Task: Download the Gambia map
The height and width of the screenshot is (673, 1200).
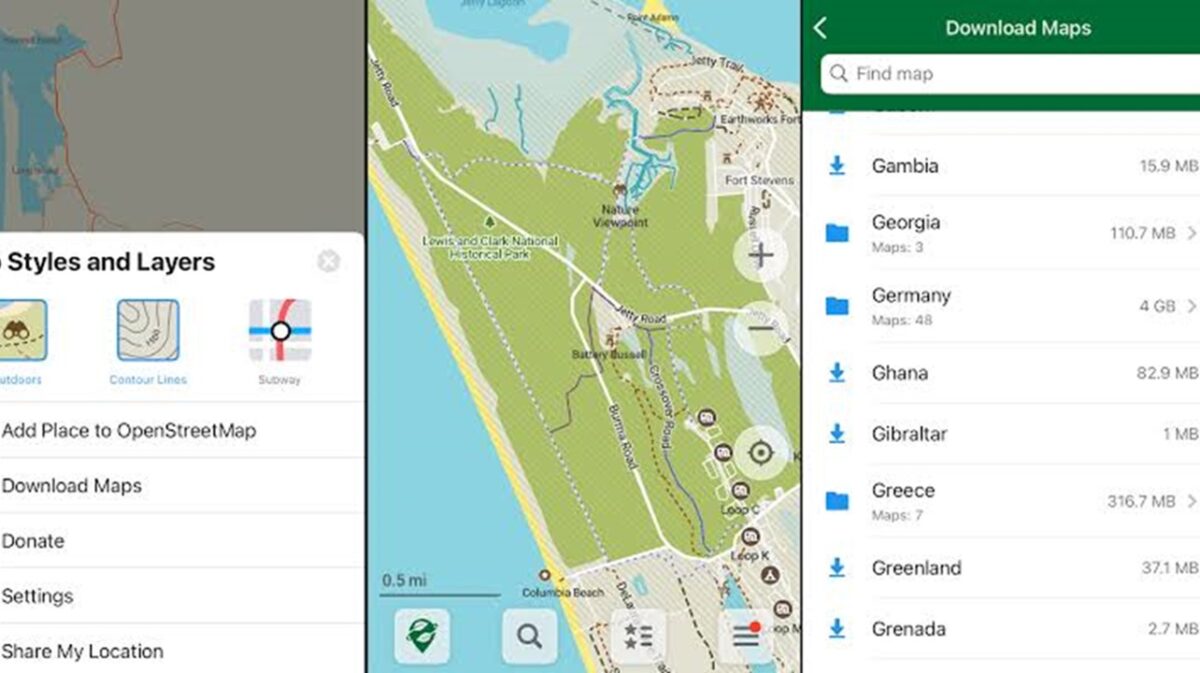Action: coord(837,166)
